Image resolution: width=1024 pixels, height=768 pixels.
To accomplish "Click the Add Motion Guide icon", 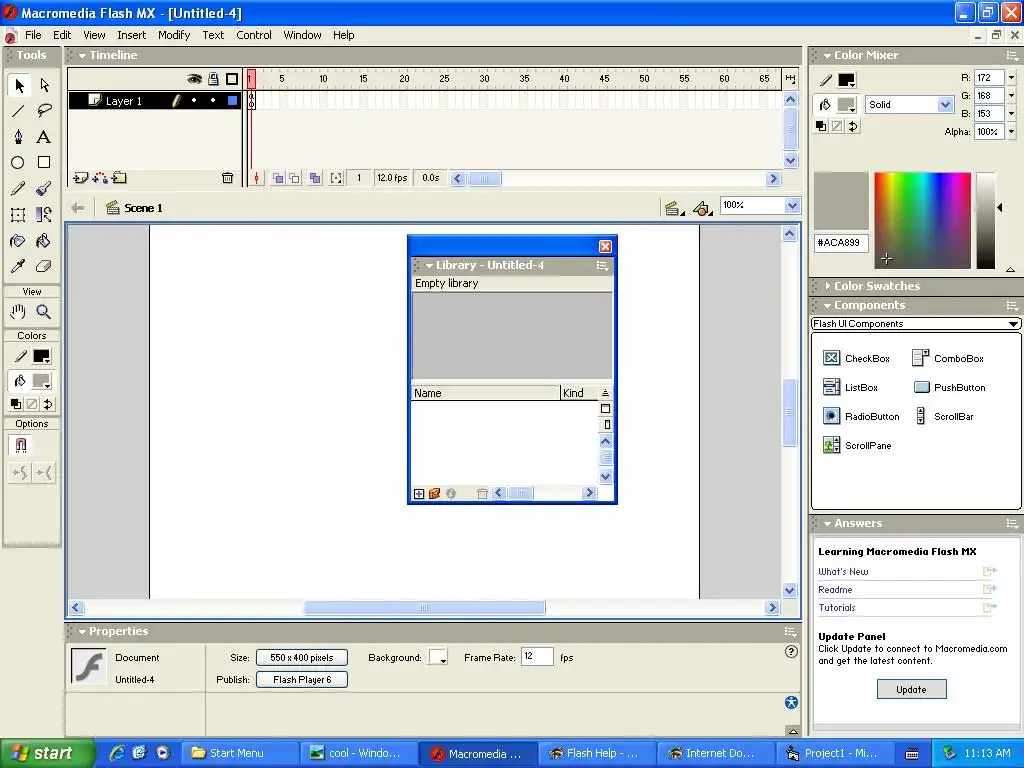I will (100, 178).
